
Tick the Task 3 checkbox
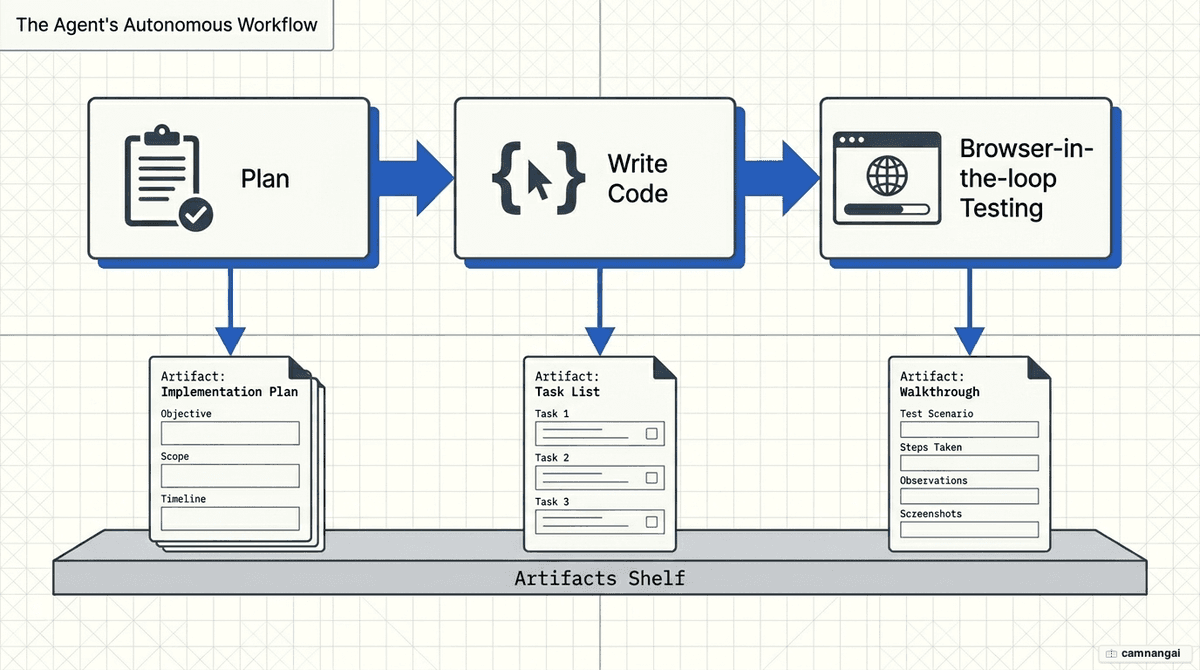point(652,522)
